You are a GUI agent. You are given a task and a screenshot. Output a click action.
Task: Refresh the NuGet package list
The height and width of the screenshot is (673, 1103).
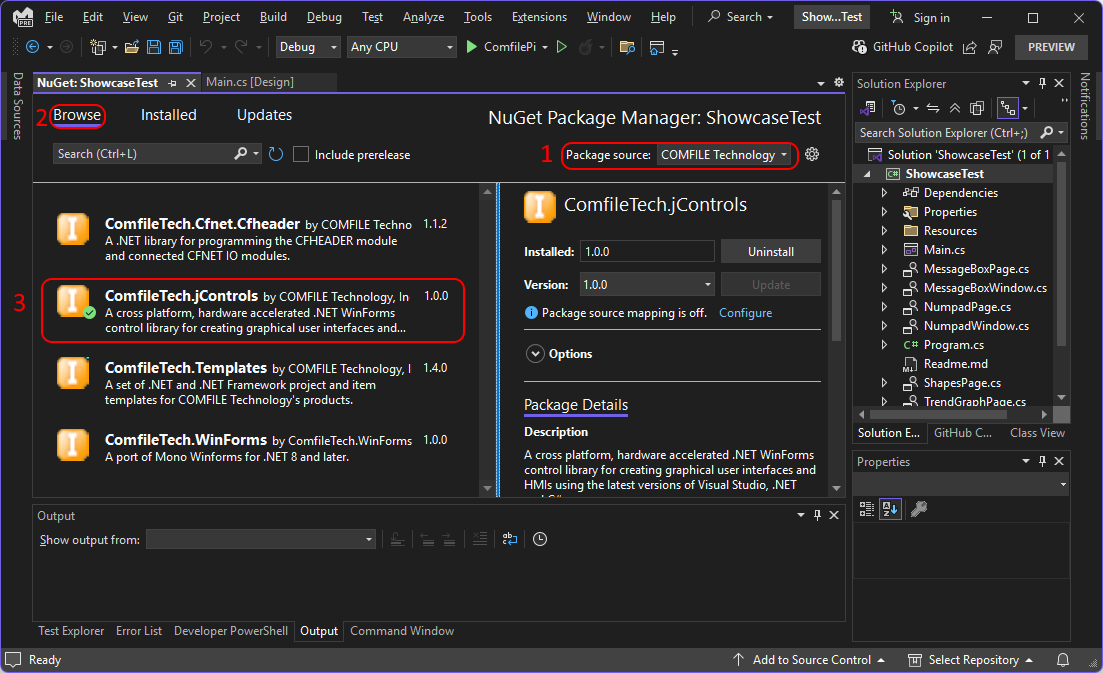276,154
